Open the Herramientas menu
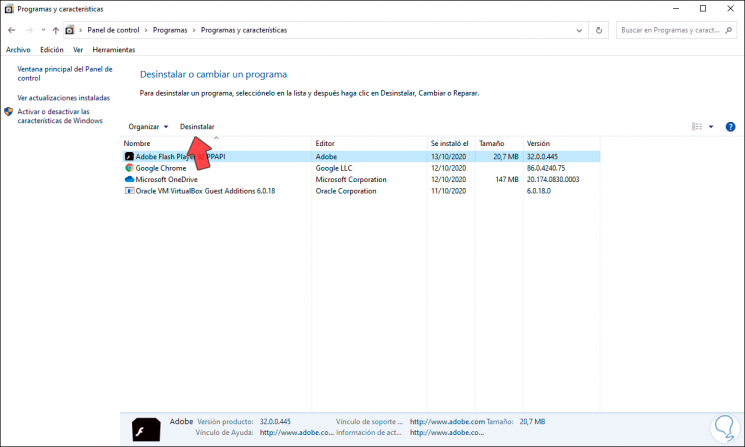 click(x=114, y=49)
